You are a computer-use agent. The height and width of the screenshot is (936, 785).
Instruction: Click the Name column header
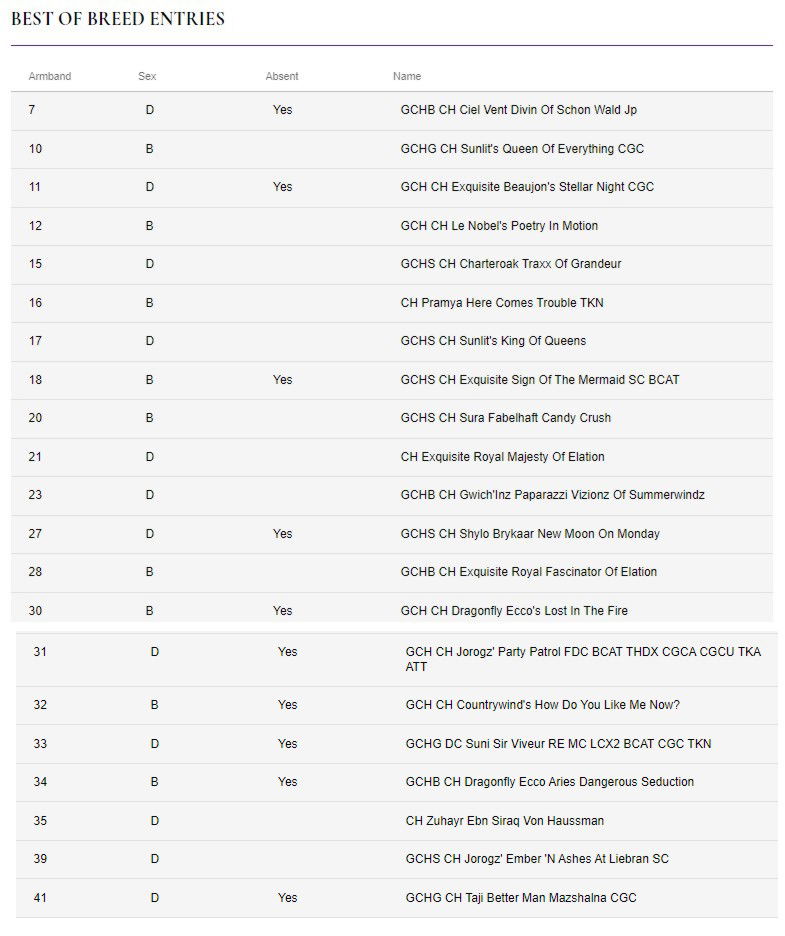point(407,76)
